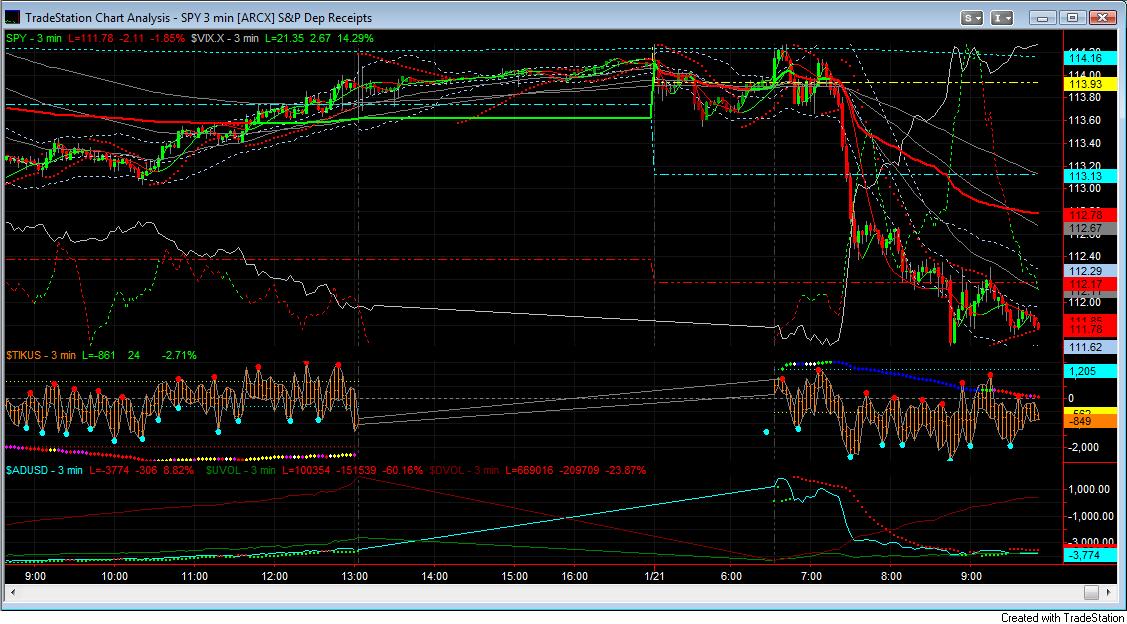Viewport: 1127px width, 624px height.
Task: Click the ADUSD value 'L=-3774'
Action: 111,469
